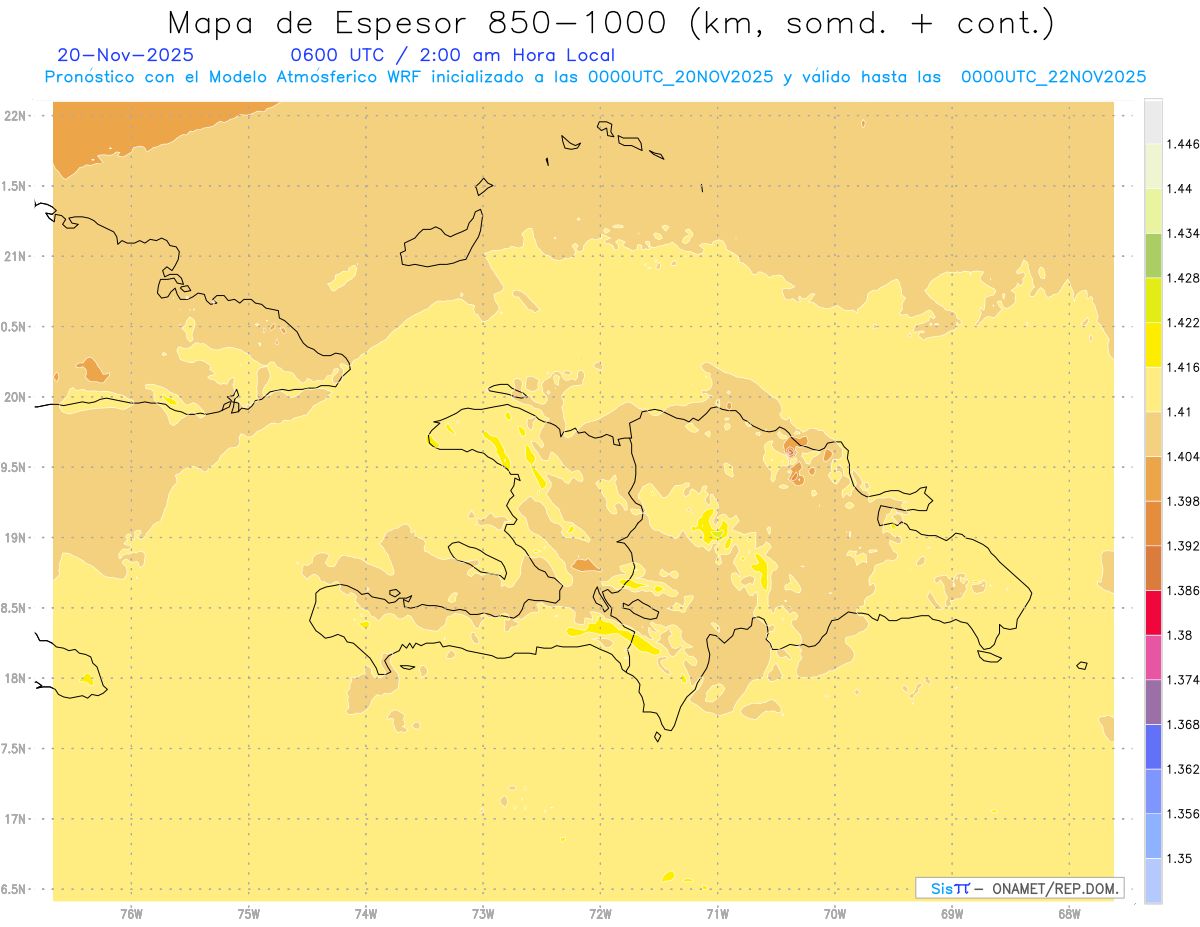
Task: Click the legend value '1.386'
Action: point(1184,590)
